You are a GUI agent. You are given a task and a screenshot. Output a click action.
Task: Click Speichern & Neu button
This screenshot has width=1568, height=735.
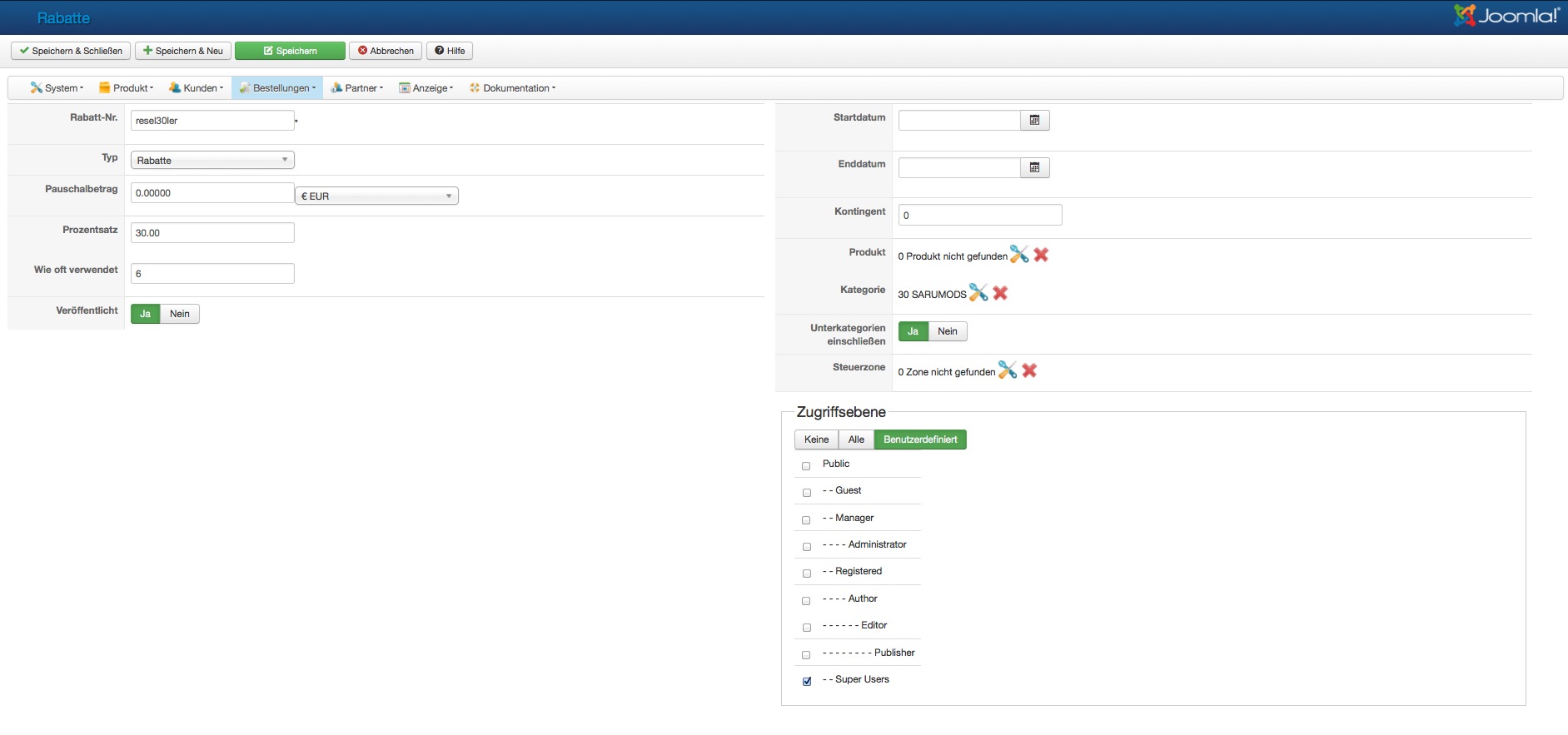183,51
